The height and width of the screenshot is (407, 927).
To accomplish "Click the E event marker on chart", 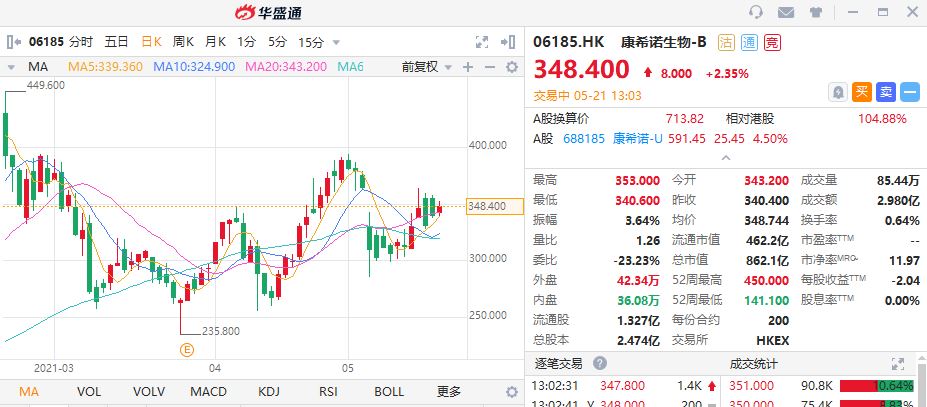I will (x=186, y=350).
